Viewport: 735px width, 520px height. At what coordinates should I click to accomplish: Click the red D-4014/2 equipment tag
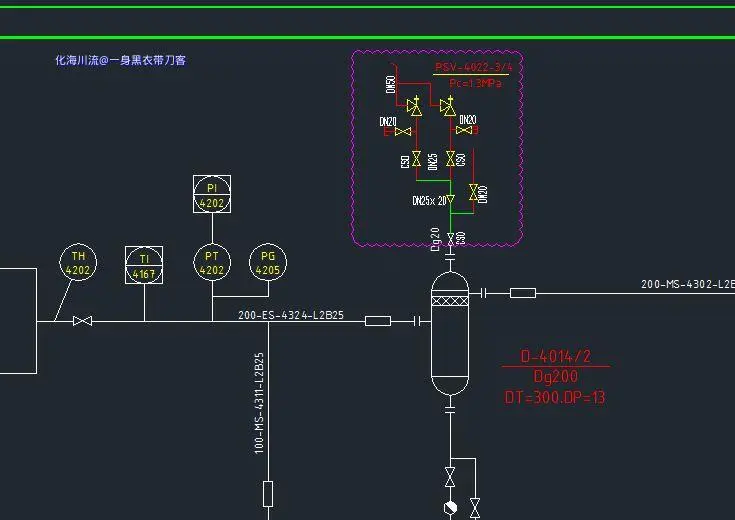click(555, 357)
